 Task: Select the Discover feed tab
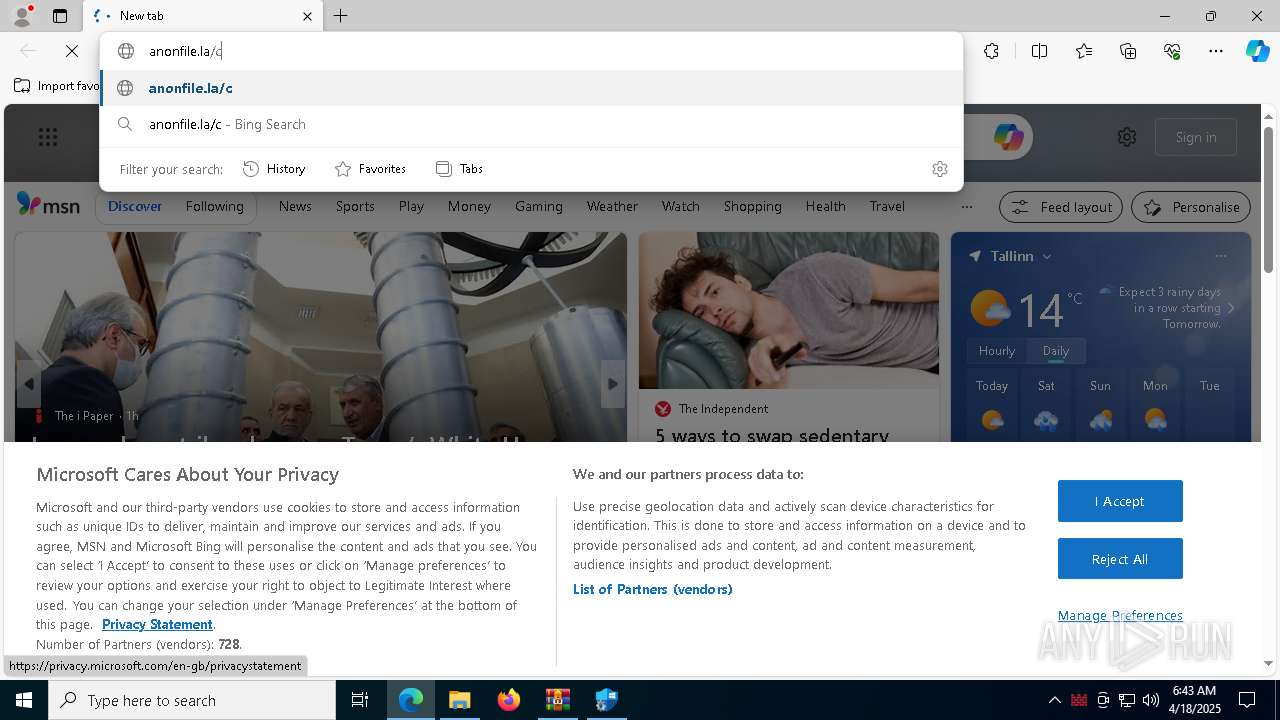point(135,206)
